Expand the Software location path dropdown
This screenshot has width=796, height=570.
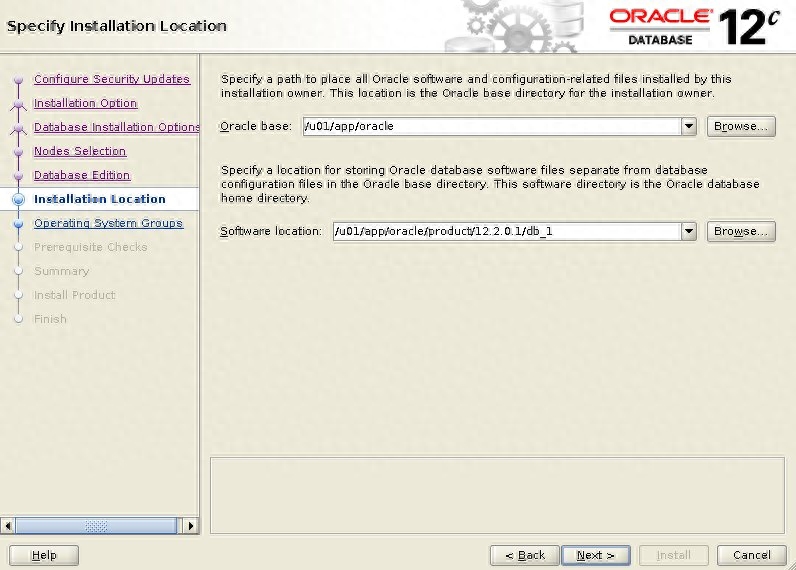[688, 232]
